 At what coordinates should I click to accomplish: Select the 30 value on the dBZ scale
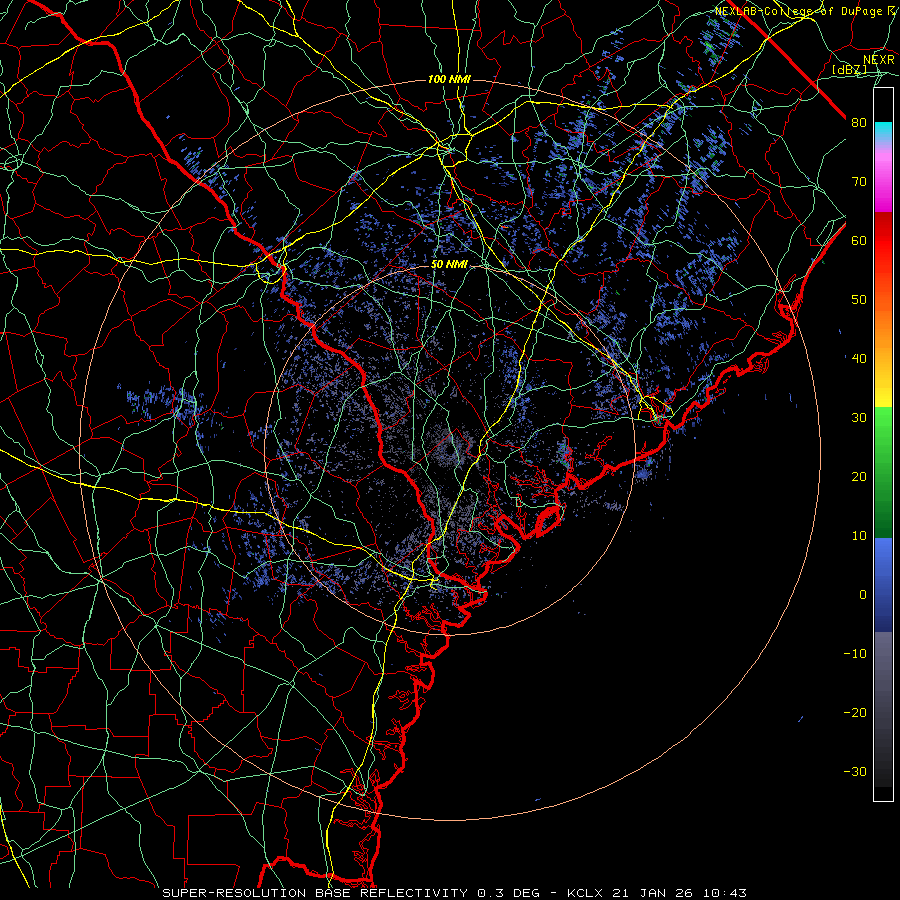pos(859,417)
